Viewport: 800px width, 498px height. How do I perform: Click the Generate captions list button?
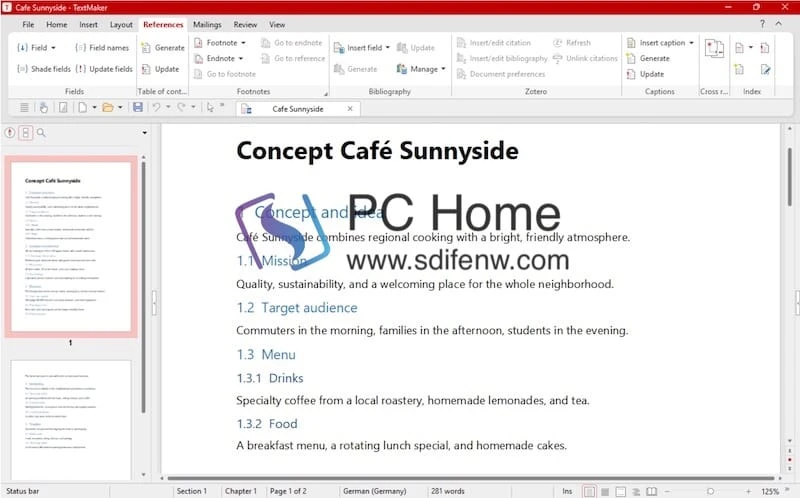click(648, 58)
